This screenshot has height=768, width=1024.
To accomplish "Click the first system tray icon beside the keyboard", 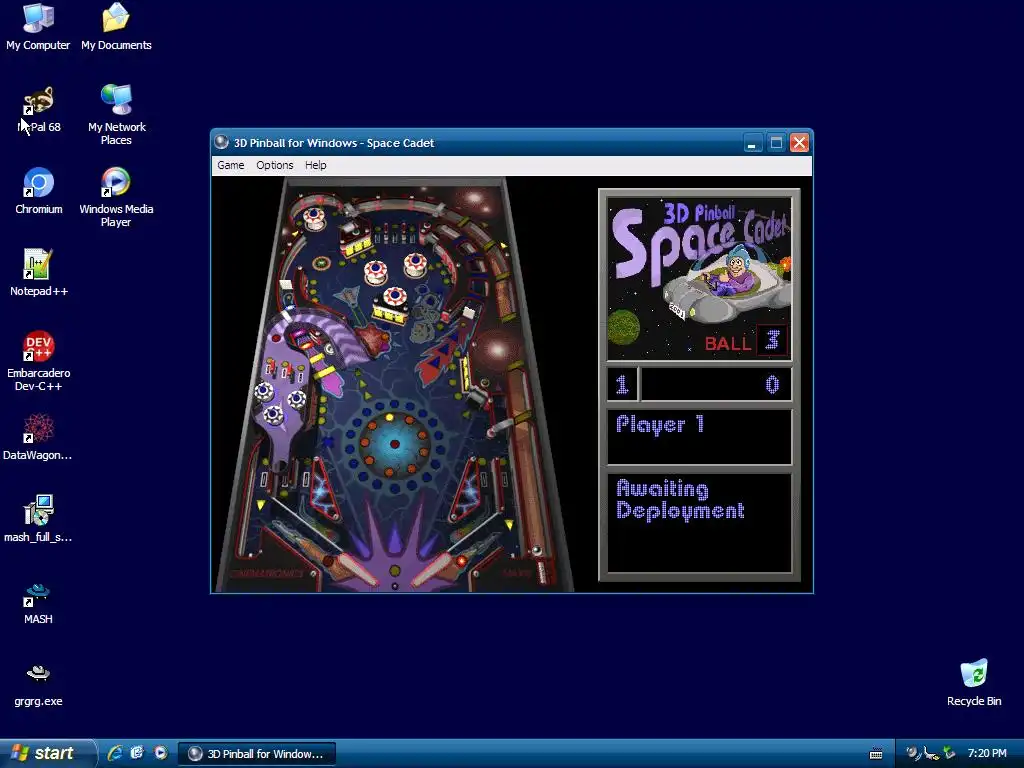I will 913,754.
